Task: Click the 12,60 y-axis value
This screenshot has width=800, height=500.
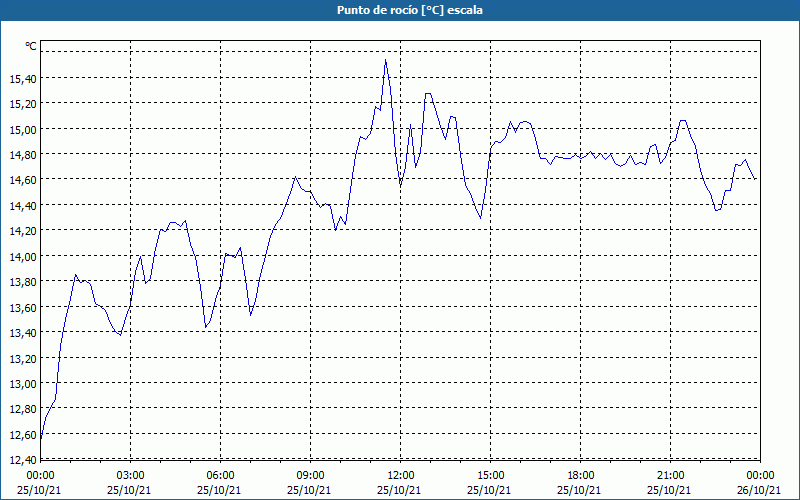Action: click(x=22, y=435)
